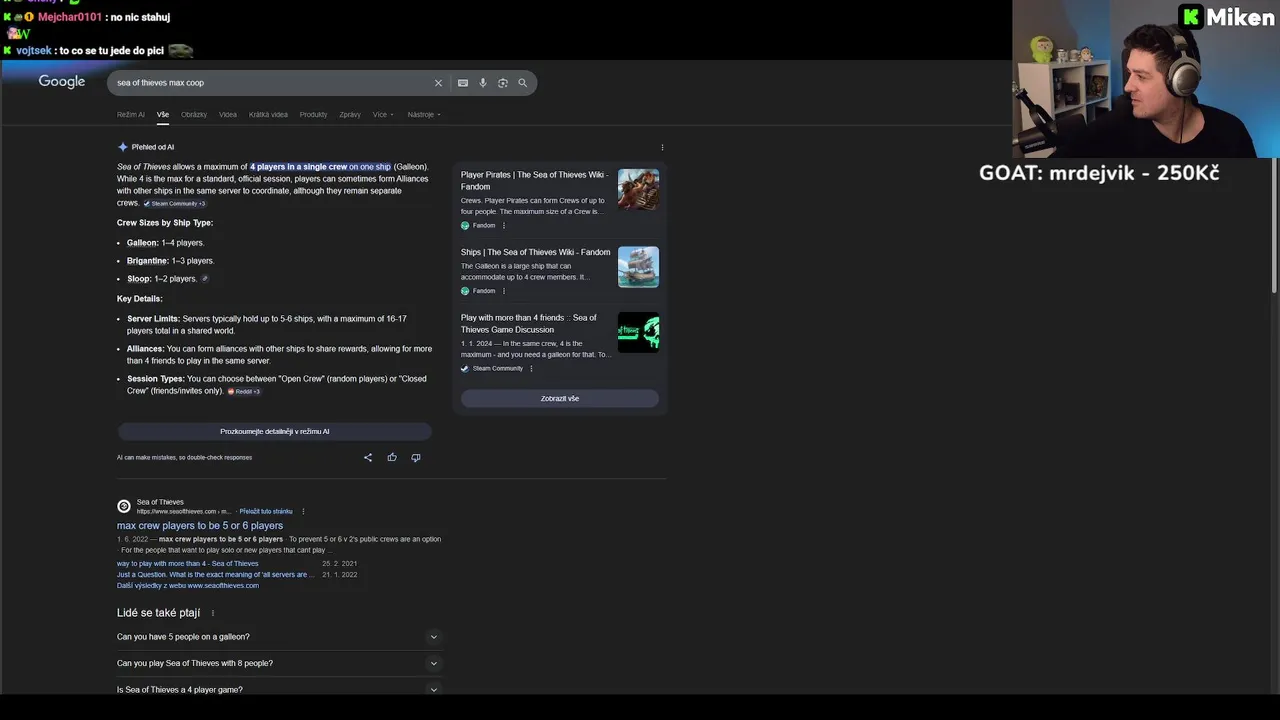Screen dimensions: 1280x720
Task: Click the 'Brigantine' underlined term
Action: click(147, 261)
